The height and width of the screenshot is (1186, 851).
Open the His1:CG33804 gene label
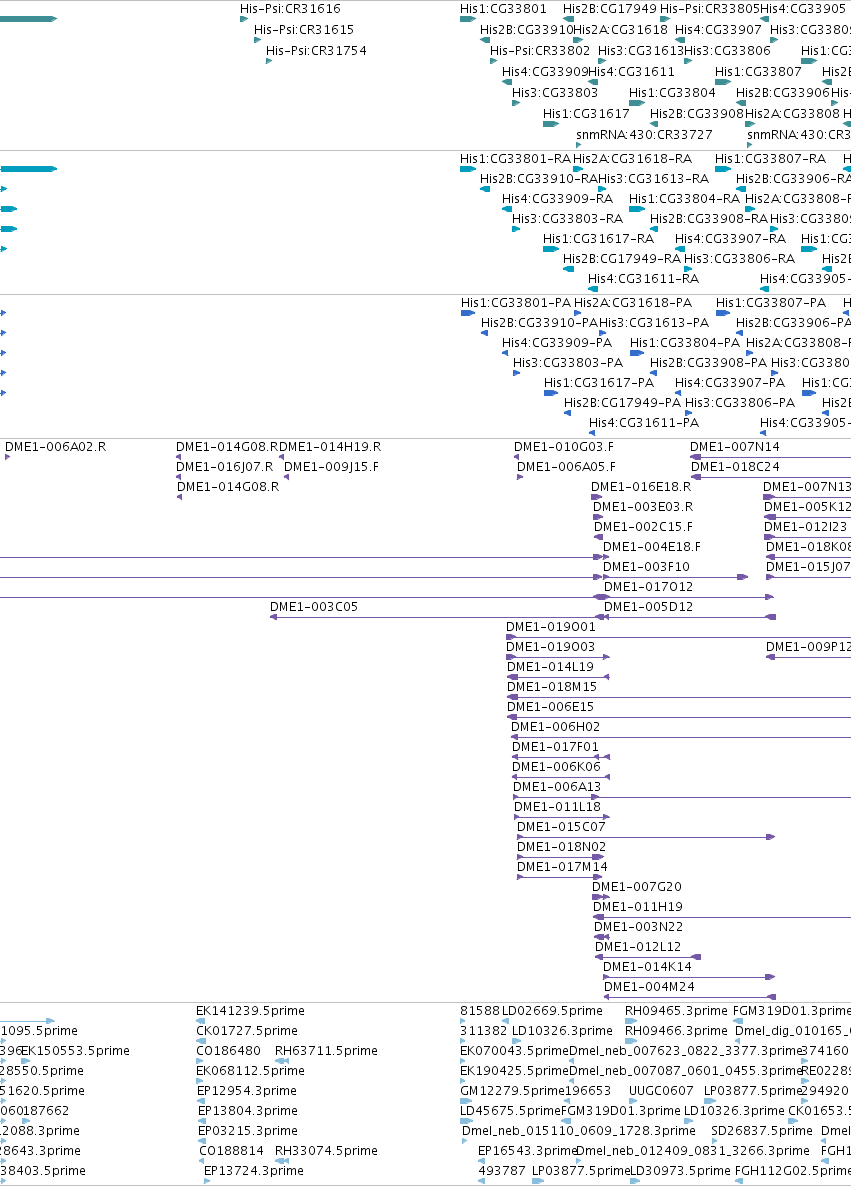point(672,93)
